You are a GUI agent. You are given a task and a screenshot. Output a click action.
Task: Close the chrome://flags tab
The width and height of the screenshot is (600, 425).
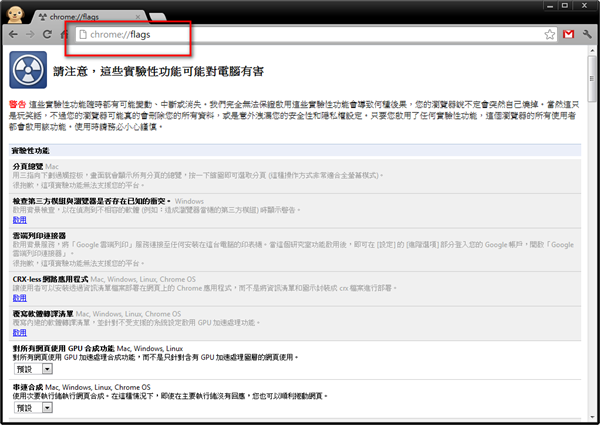(138, 17)
